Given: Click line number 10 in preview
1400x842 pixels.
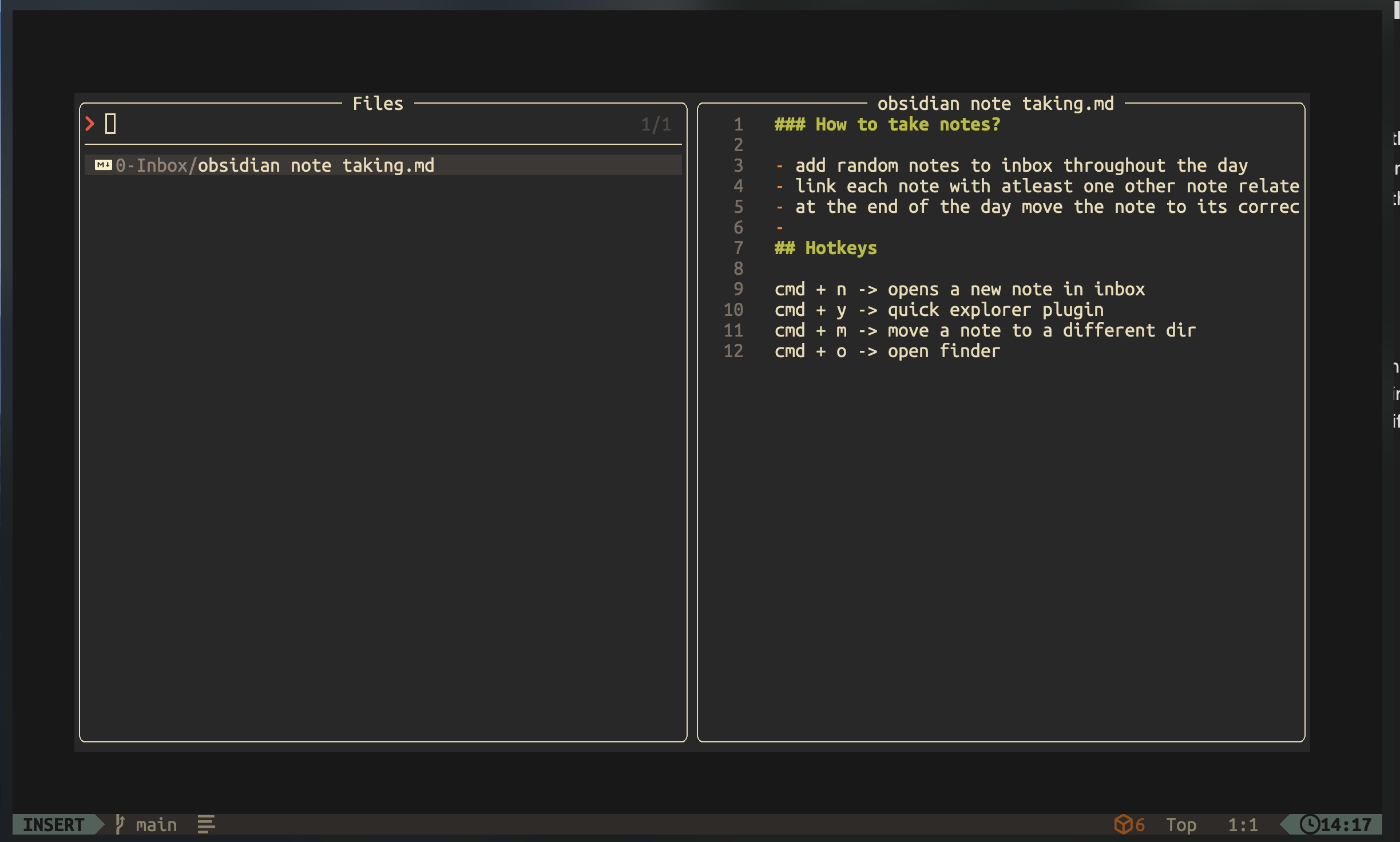Looking at the screenshot, I should (733, 310).
